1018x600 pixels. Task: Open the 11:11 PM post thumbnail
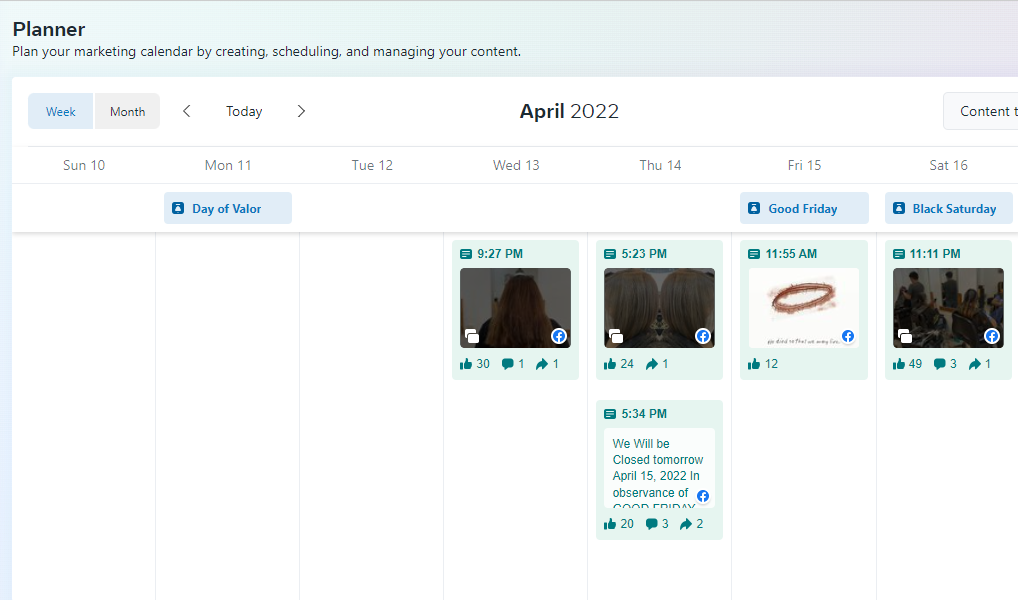pos(949,308)
